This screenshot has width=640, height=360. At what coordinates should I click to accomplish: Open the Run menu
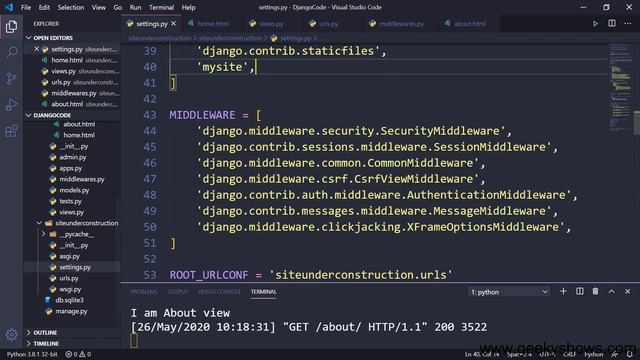coord(135,7)
